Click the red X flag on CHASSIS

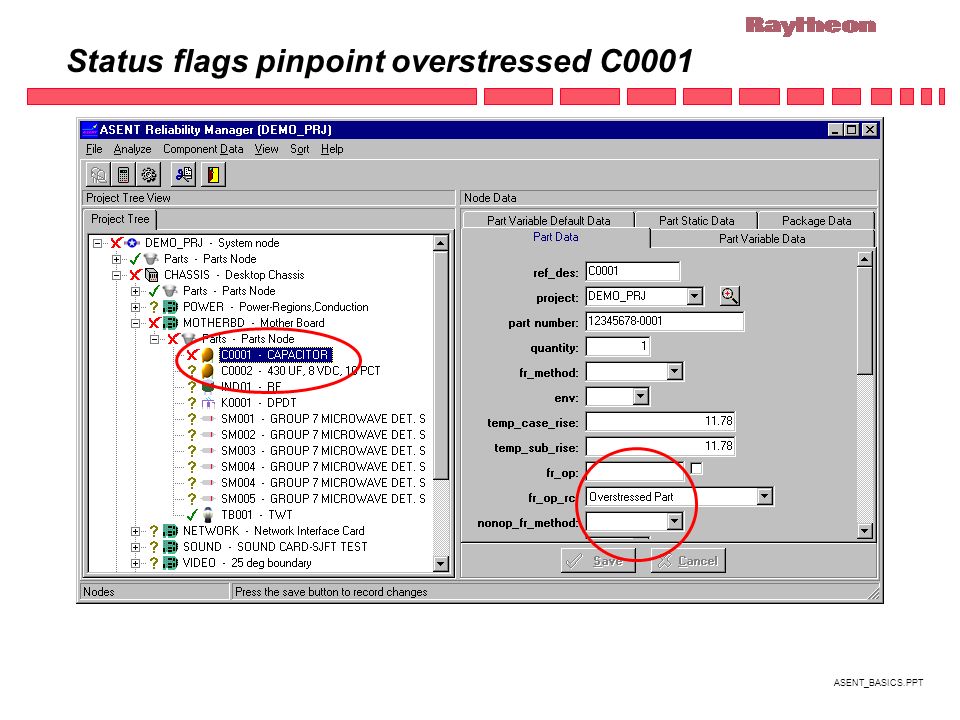tap(135, 275)
